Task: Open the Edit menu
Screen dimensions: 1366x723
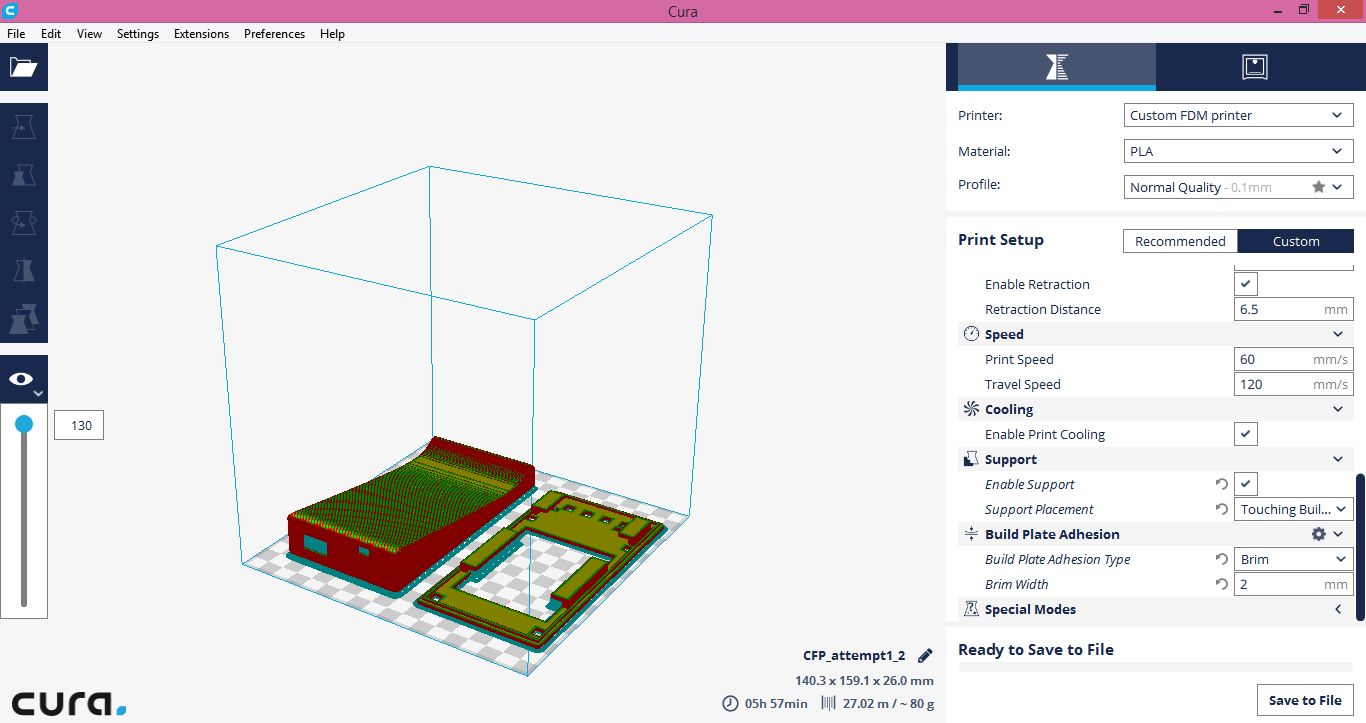Action: click(51, 33)
